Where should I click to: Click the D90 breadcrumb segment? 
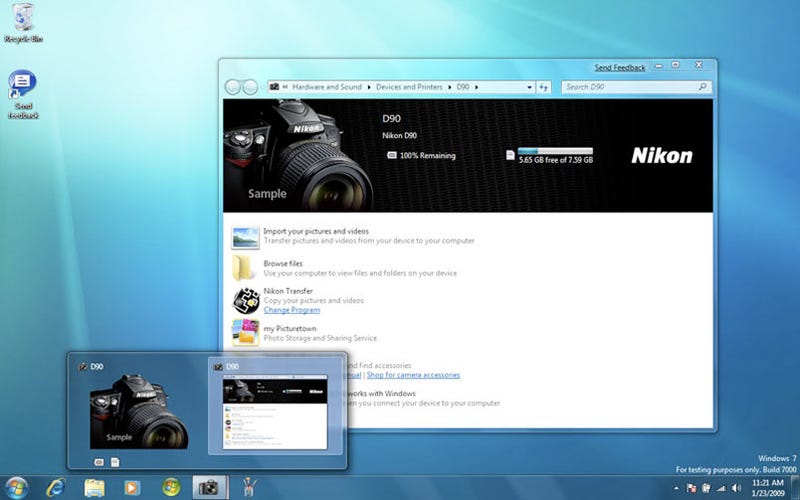463,87
